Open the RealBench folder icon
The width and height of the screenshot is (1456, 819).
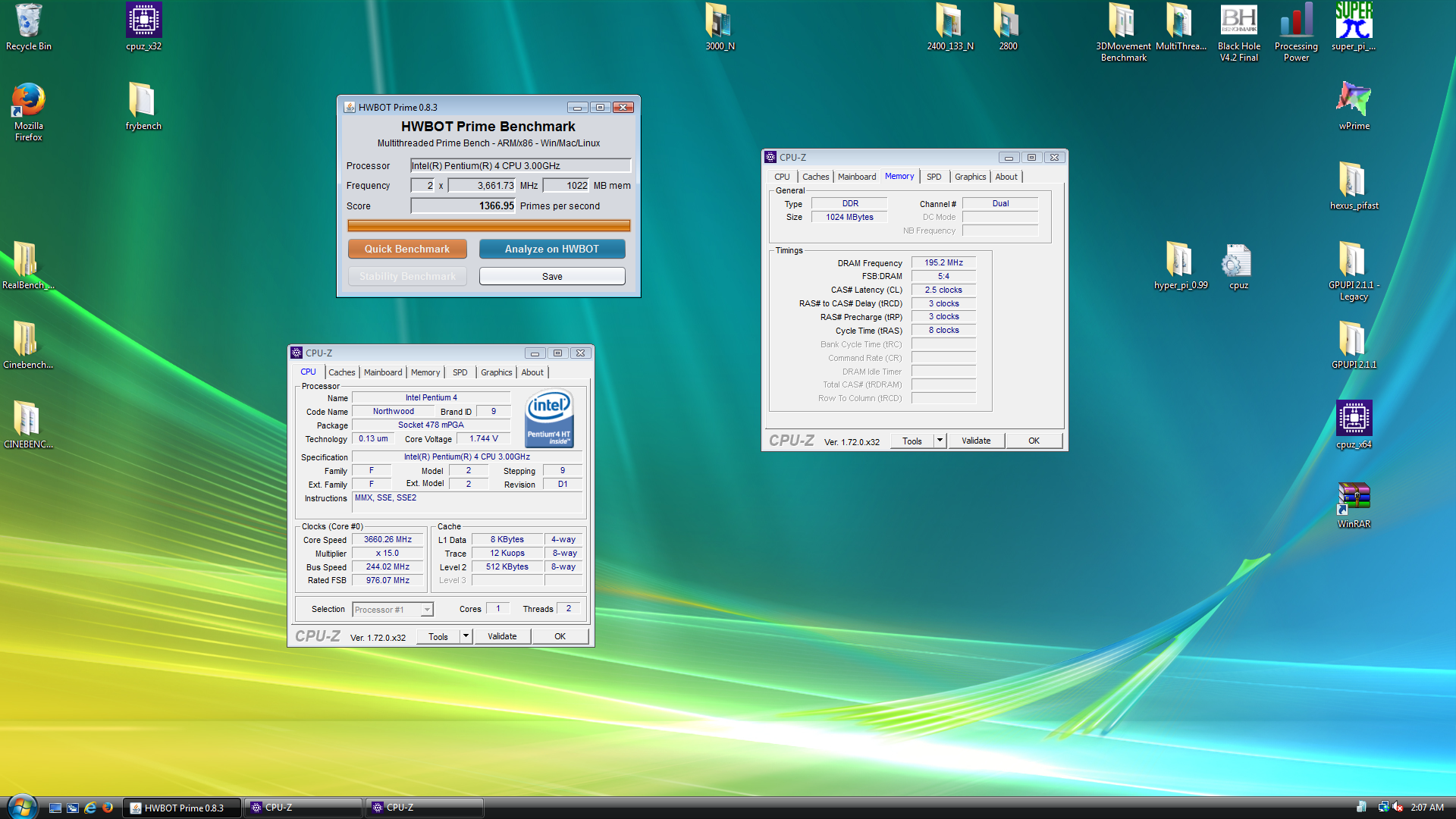click(x=27, y=265)
